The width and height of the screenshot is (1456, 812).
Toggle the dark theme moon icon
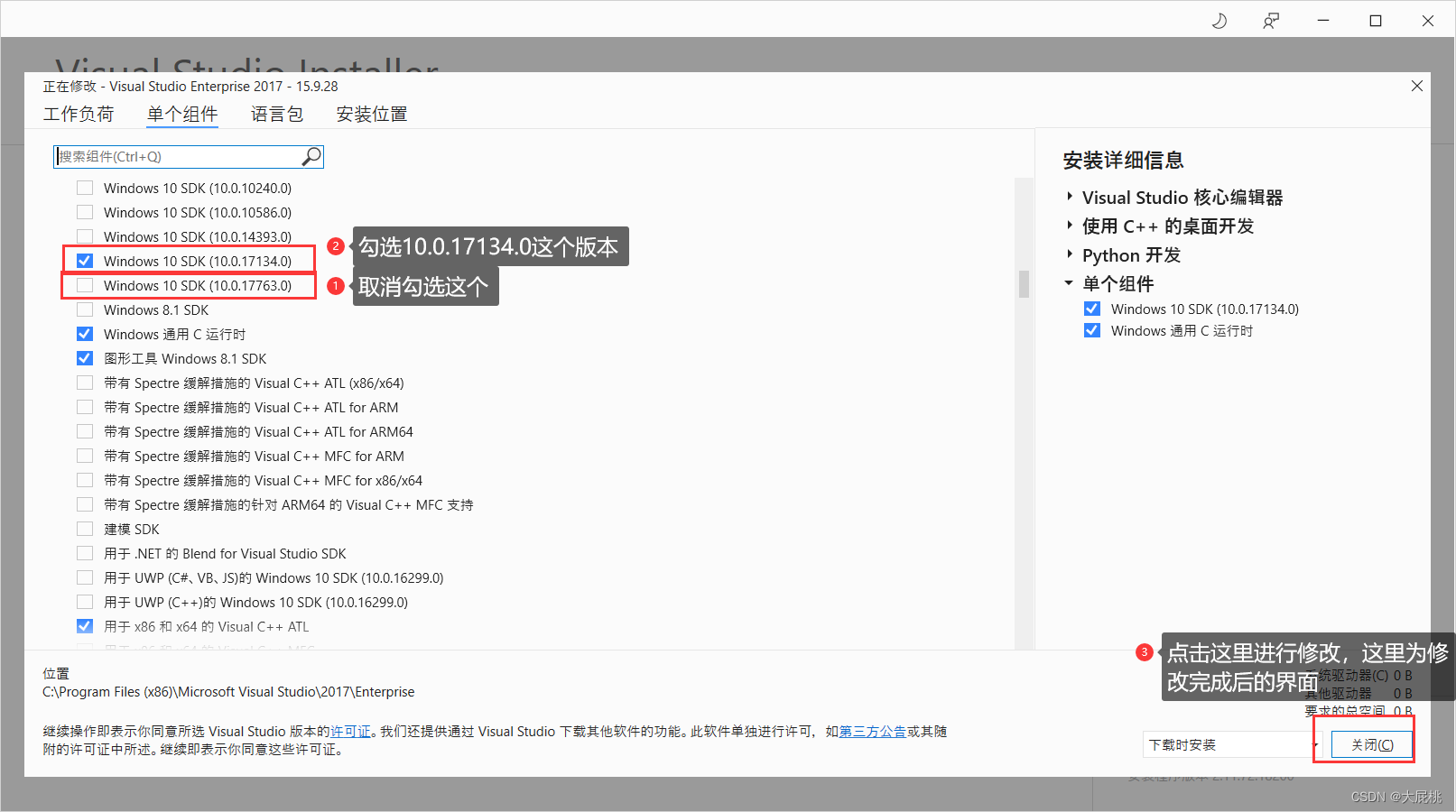[x=1220, y=21]
